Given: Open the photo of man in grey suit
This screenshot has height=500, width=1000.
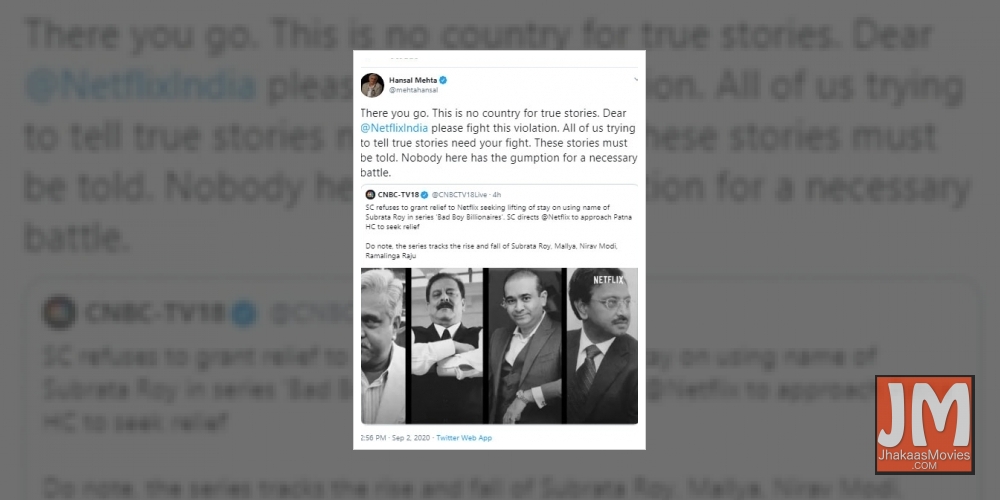Looking at the screenshot, I should pos(526,346).
